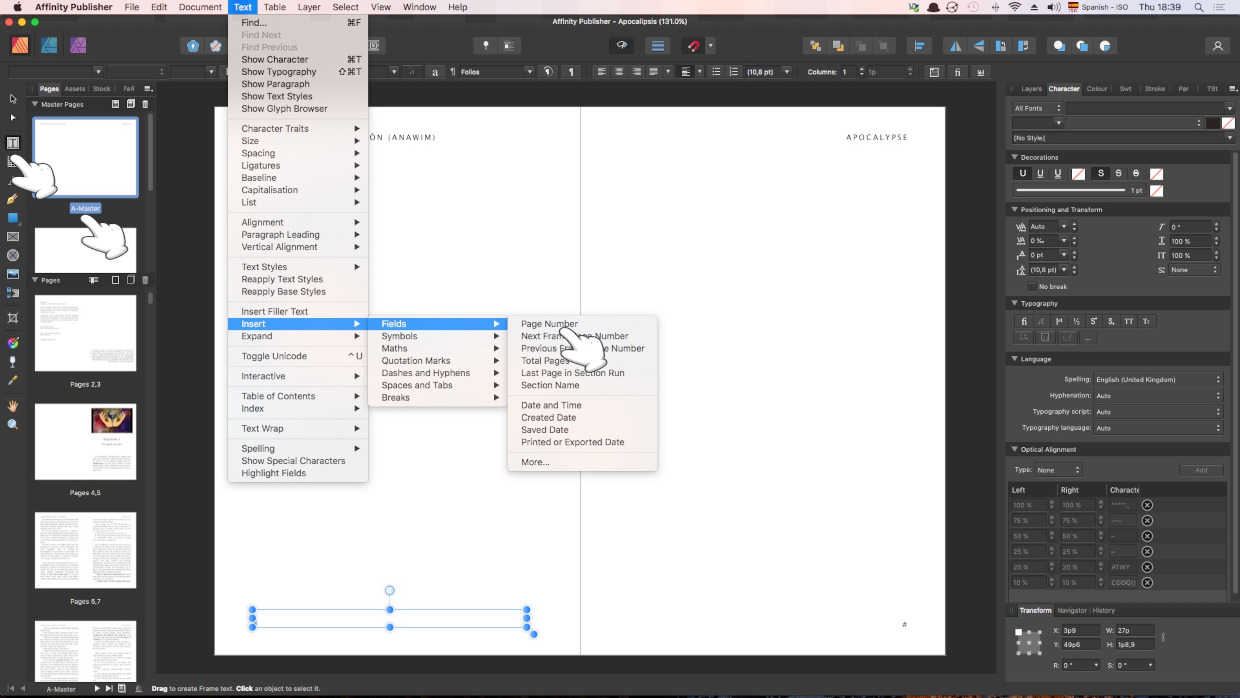Pick the Zoom magnifier tool
This screenshot has width=1240, height=698.
click(x=13, y=424)
